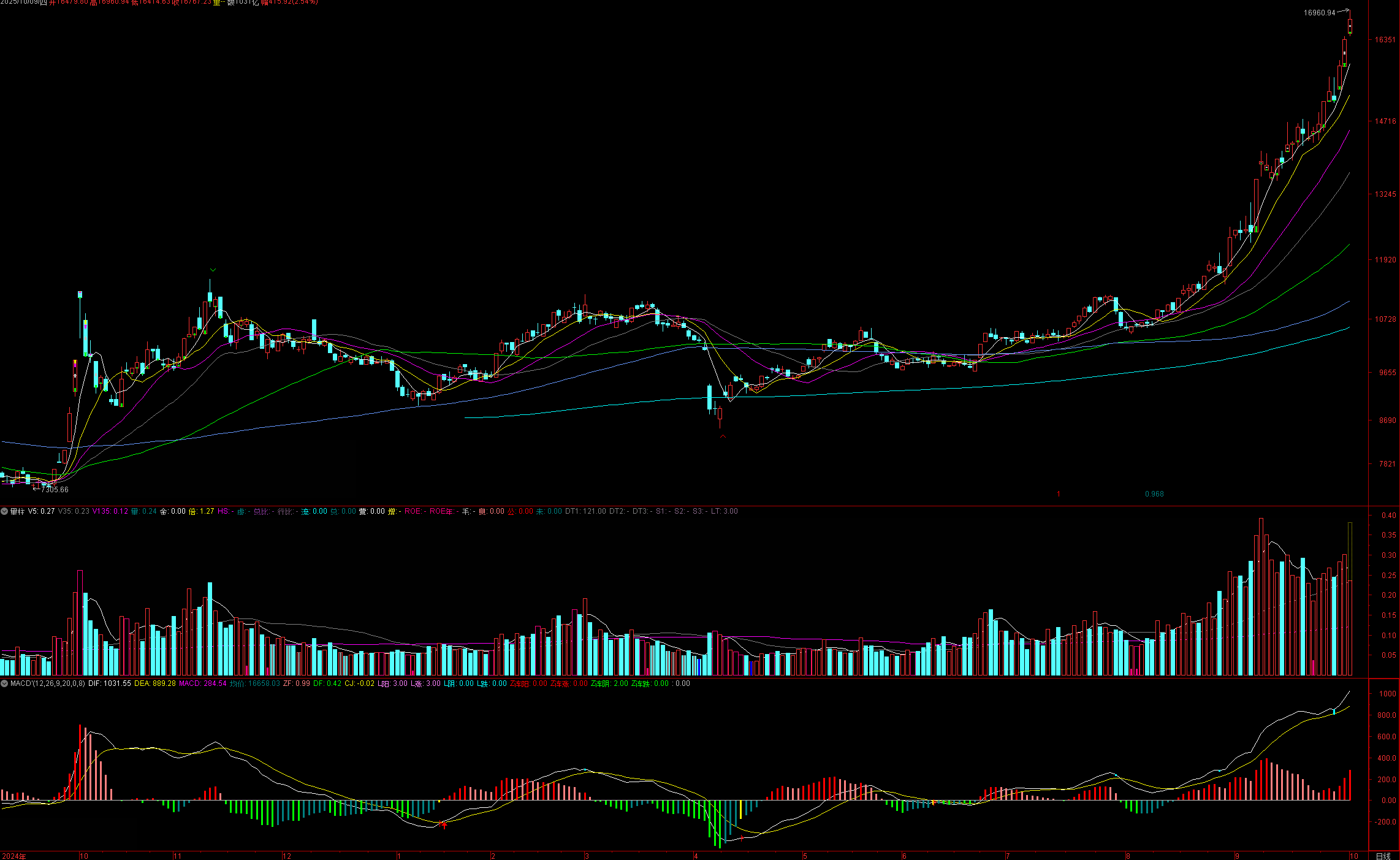
Task: Jump to month 9 on time axis
Action: (1238, 856)
